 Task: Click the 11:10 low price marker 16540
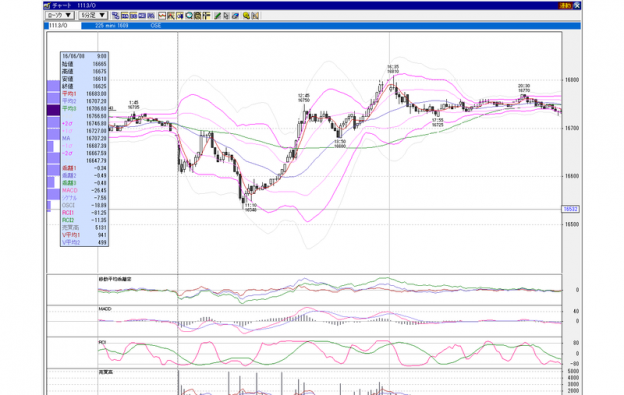(x=250, y=207)
